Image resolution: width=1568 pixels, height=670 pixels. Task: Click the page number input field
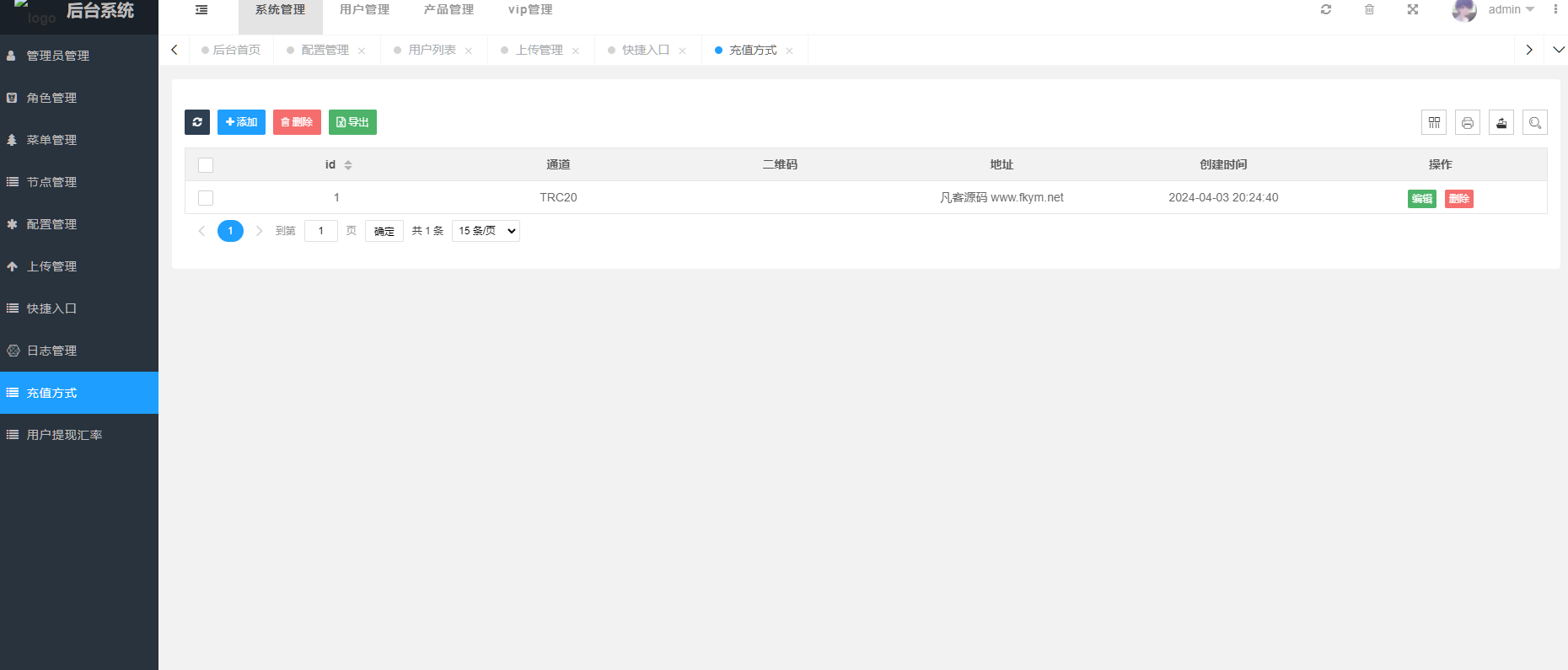[320, 231]
